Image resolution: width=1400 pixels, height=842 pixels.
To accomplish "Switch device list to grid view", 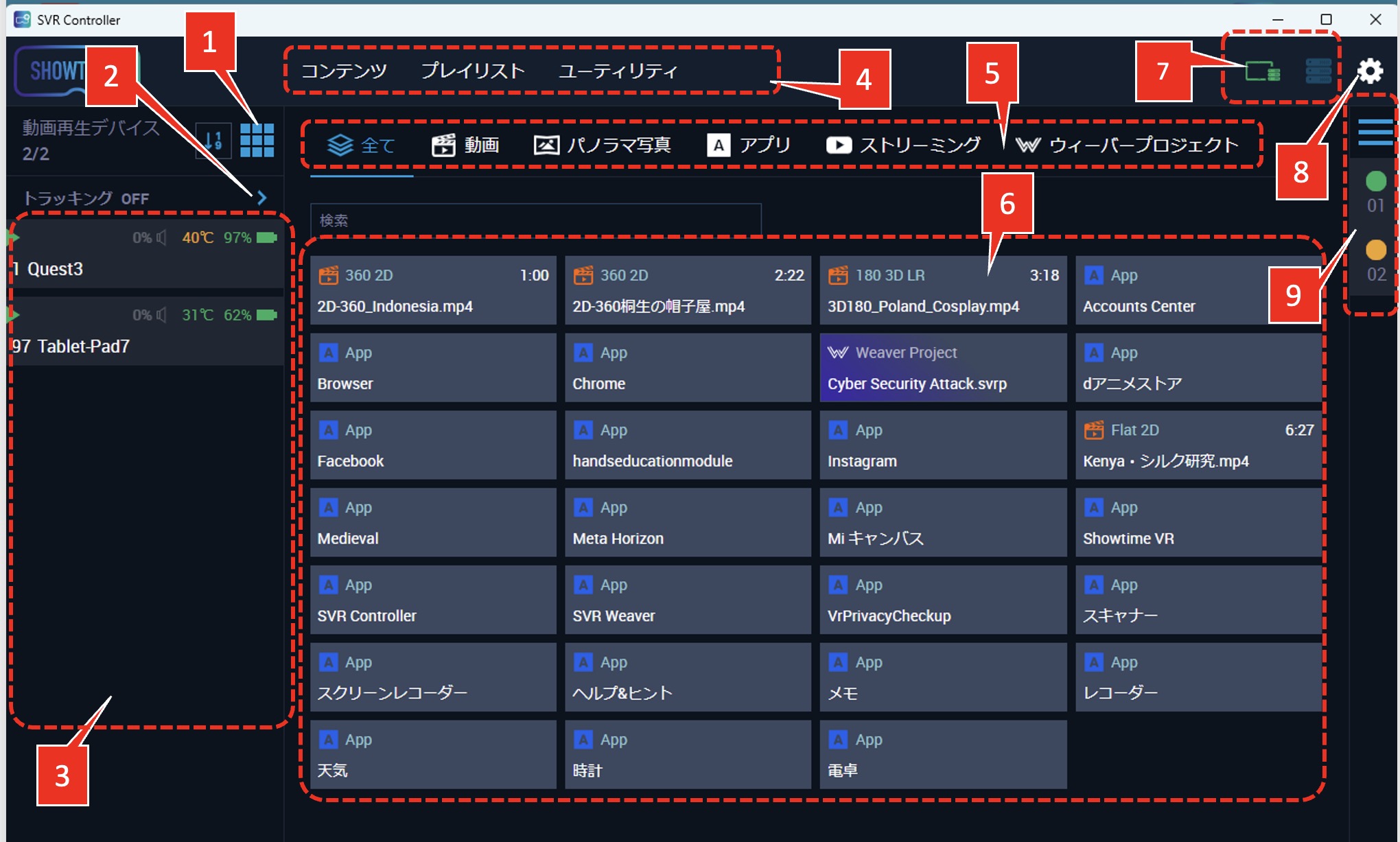I will coord(257,140).
